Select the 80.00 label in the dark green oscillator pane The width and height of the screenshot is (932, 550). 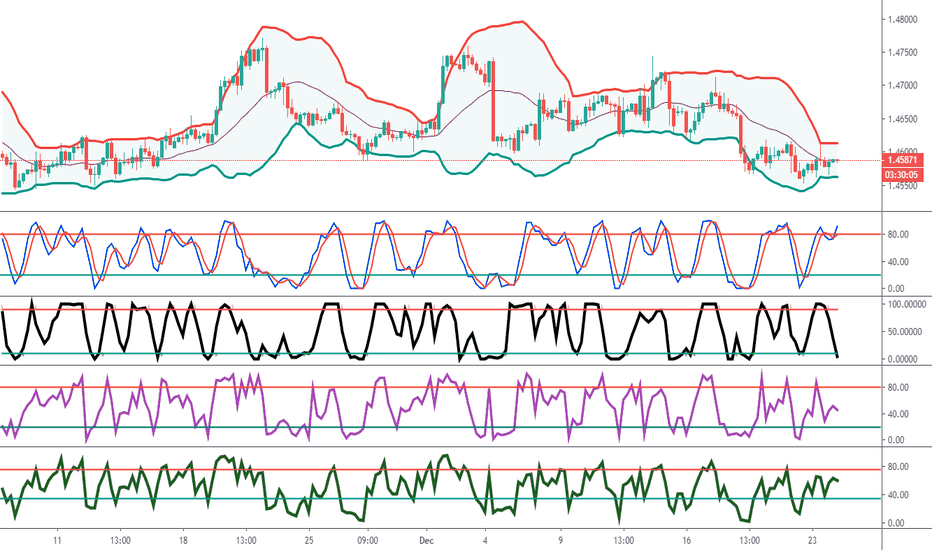pos(898,467)
